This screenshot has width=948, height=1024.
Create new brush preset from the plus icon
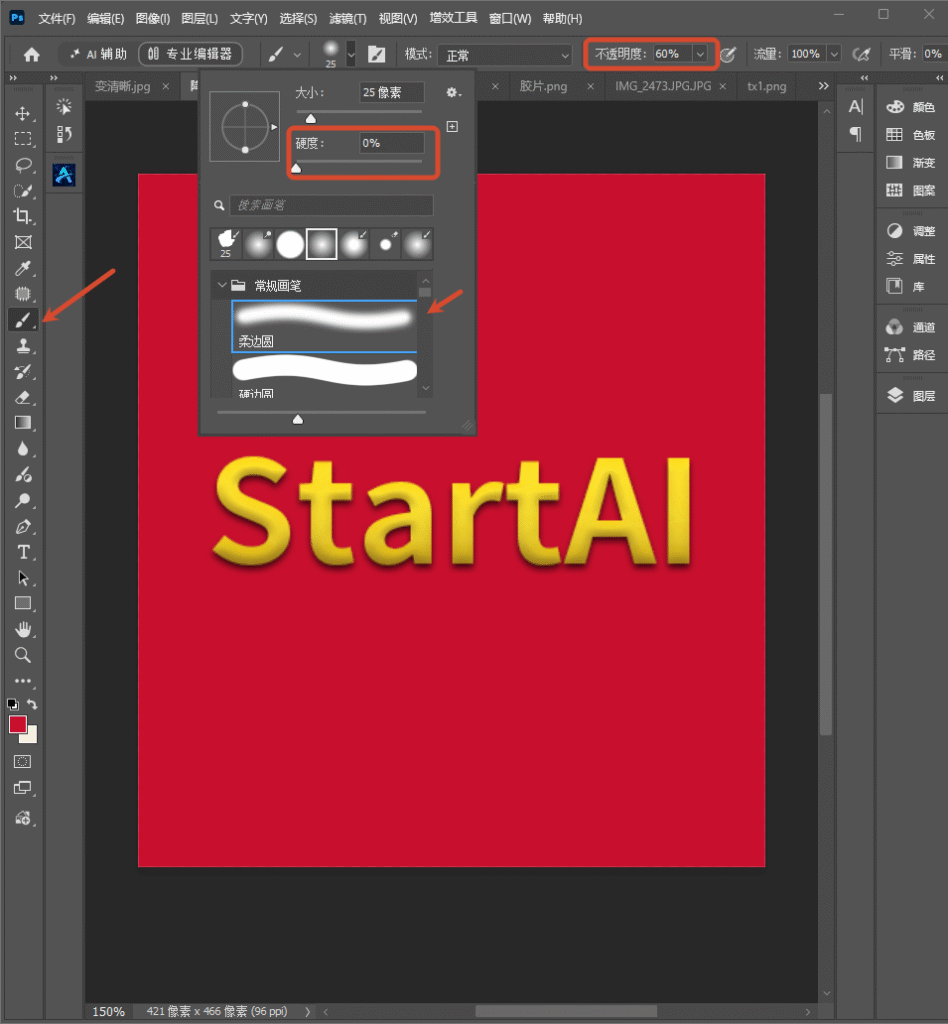(x=452, y=126)
